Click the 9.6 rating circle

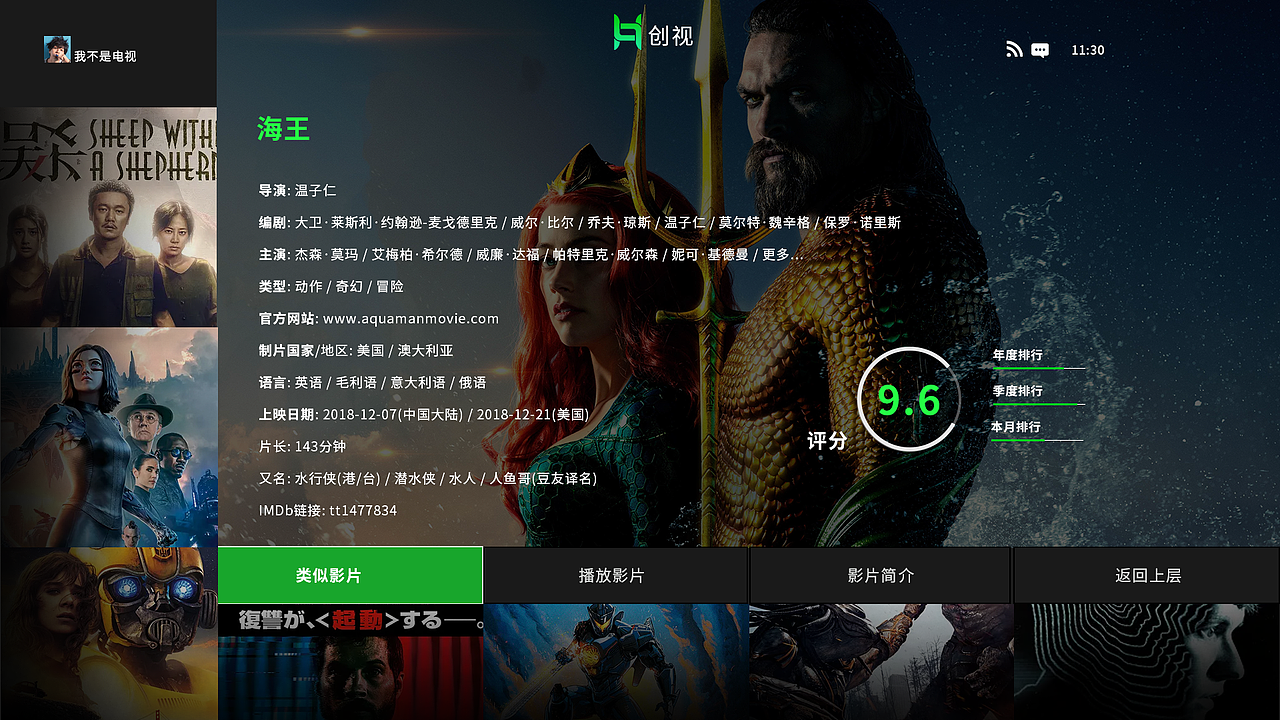(x=909, y=399)
